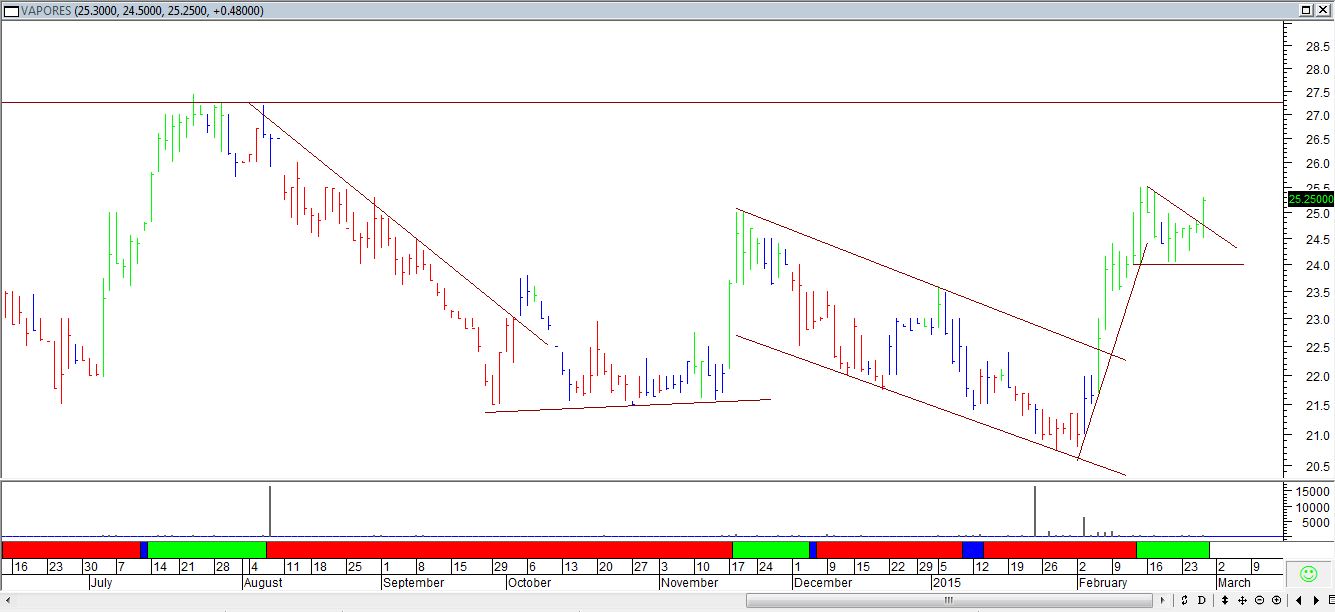Select the October–November rising support trendline
1335x612 pixels.
coord(628,405)
